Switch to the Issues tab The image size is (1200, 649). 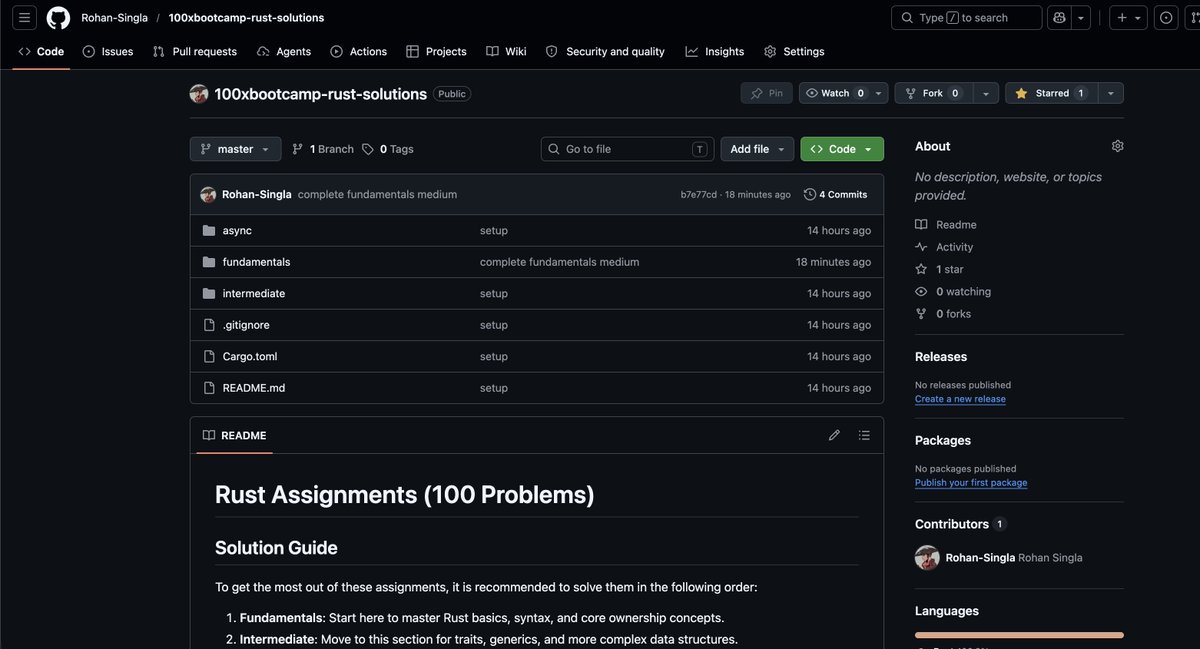pyautogui.click(x=108, y=51)
